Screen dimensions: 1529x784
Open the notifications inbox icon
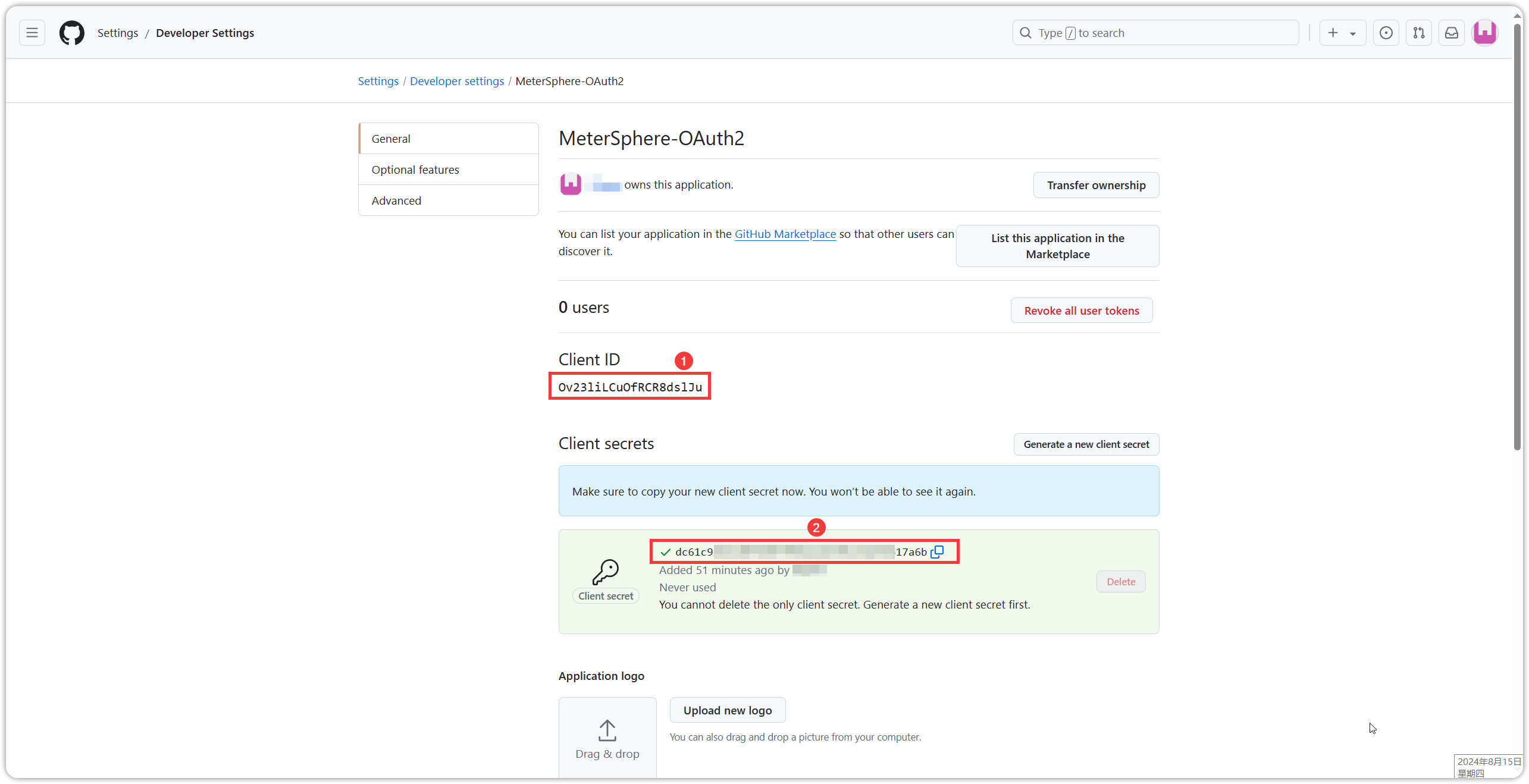pyautogui.click(x=1452, y=33)
